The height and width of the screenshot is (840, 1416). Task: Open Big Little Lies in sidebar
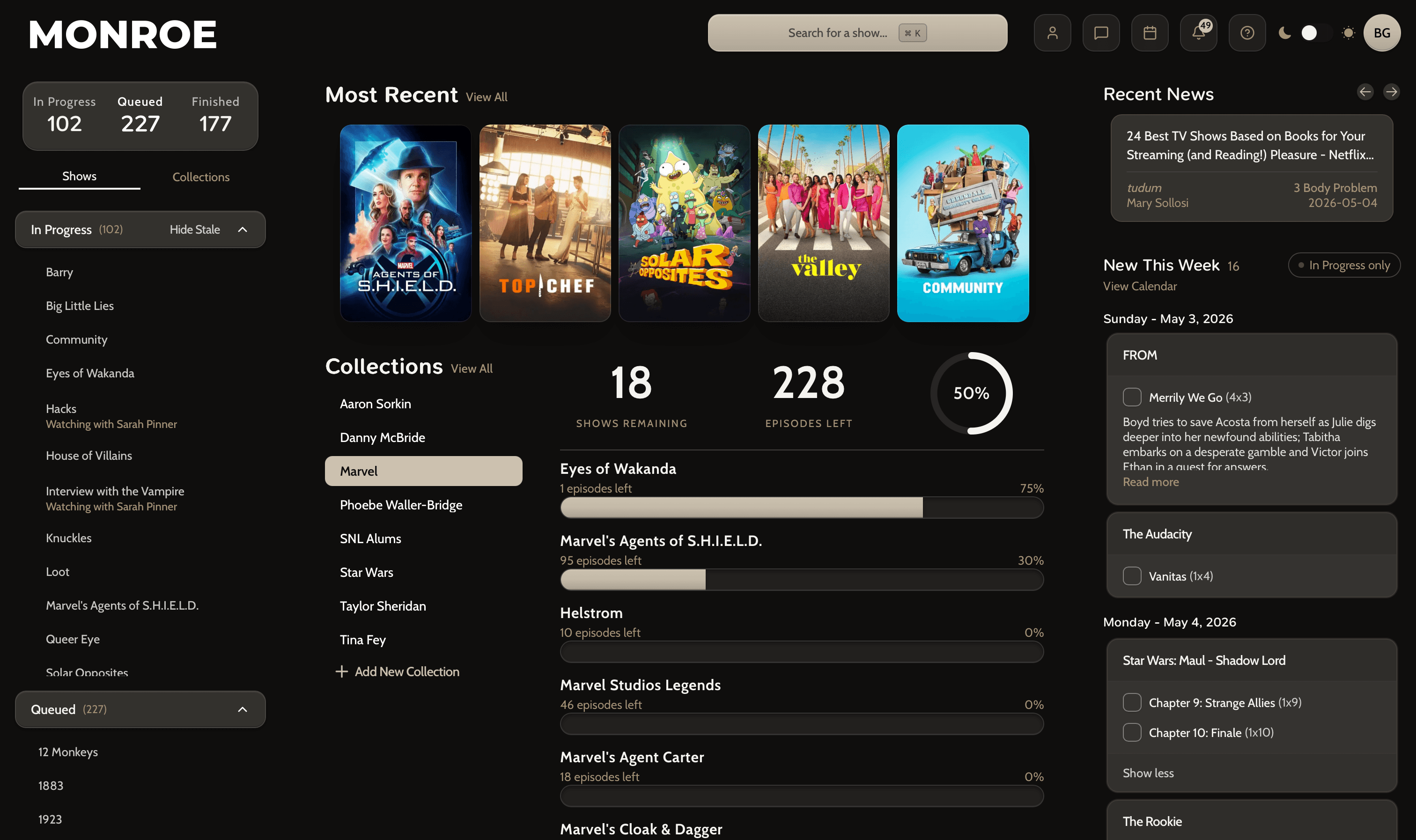point(80,306)
